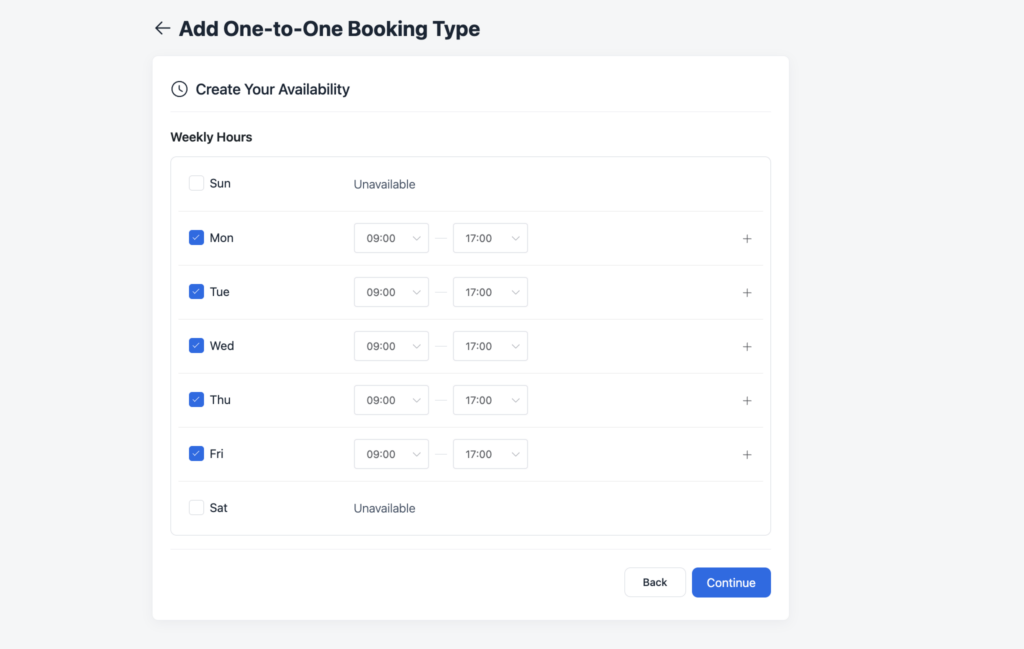
Task: Open the Thu start time dropdown
Action: (391, 400)
